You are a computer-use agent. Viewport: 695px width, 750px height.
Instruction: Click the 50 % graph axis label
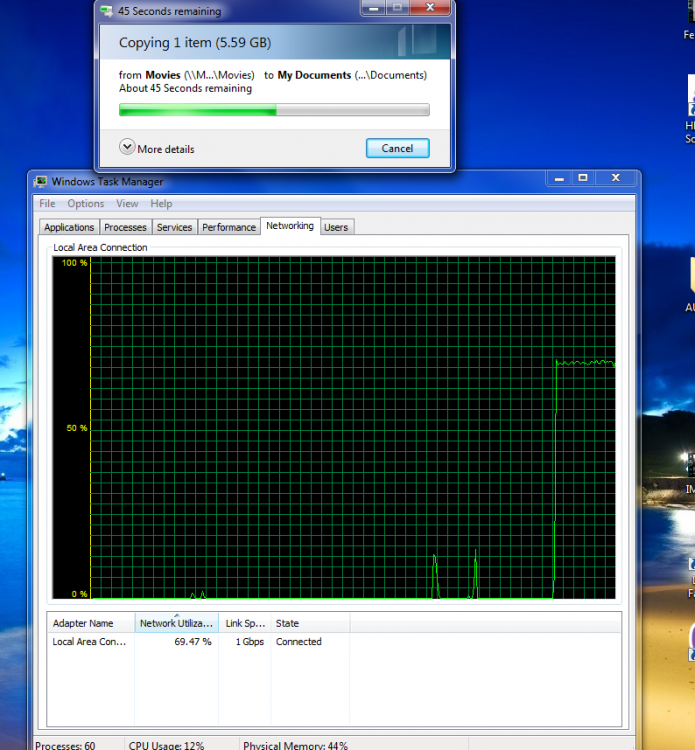77,428
